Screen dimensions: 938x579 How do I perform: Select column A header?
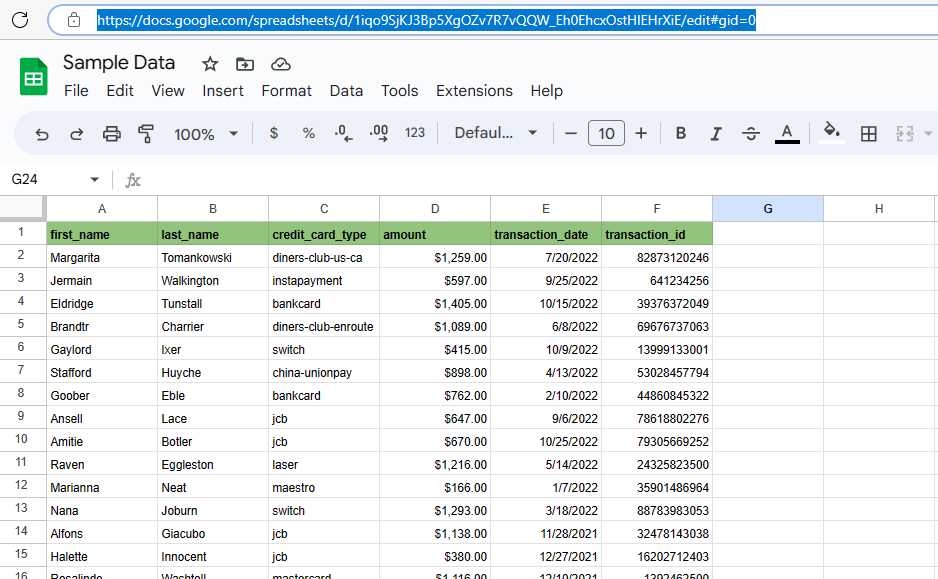click(x=102, y=209)
